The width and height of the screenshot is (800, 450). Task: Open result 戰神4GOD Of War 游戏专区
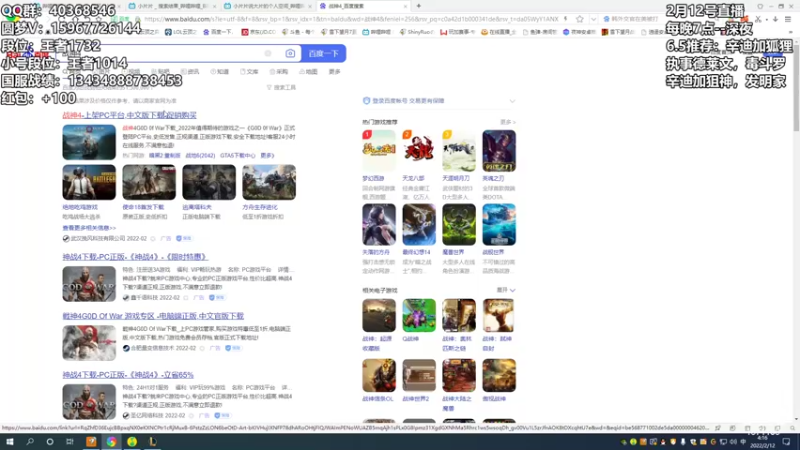point(153,316)
